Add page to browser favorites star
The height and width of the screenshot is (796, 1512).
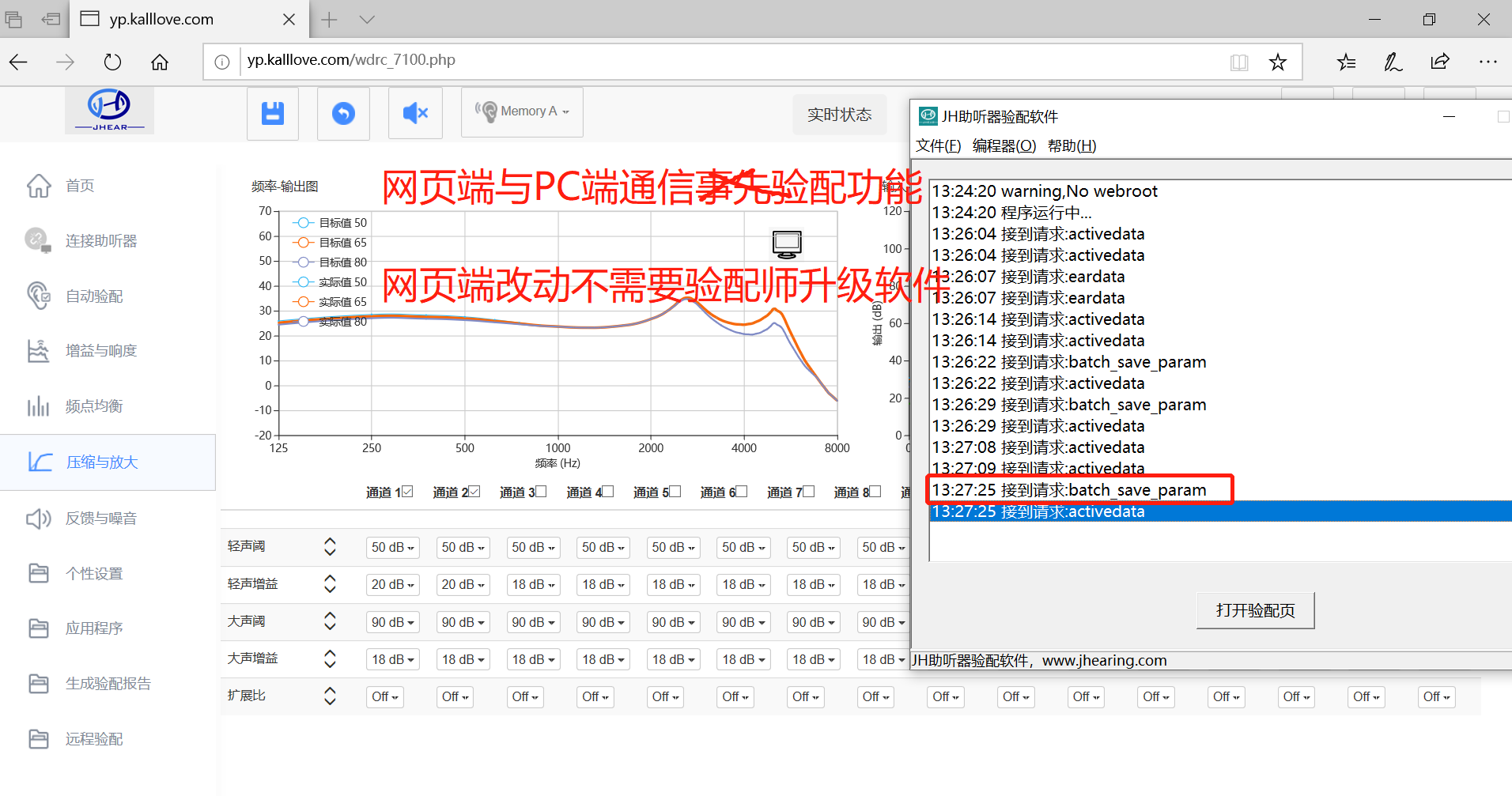[x=1277, y=62]
